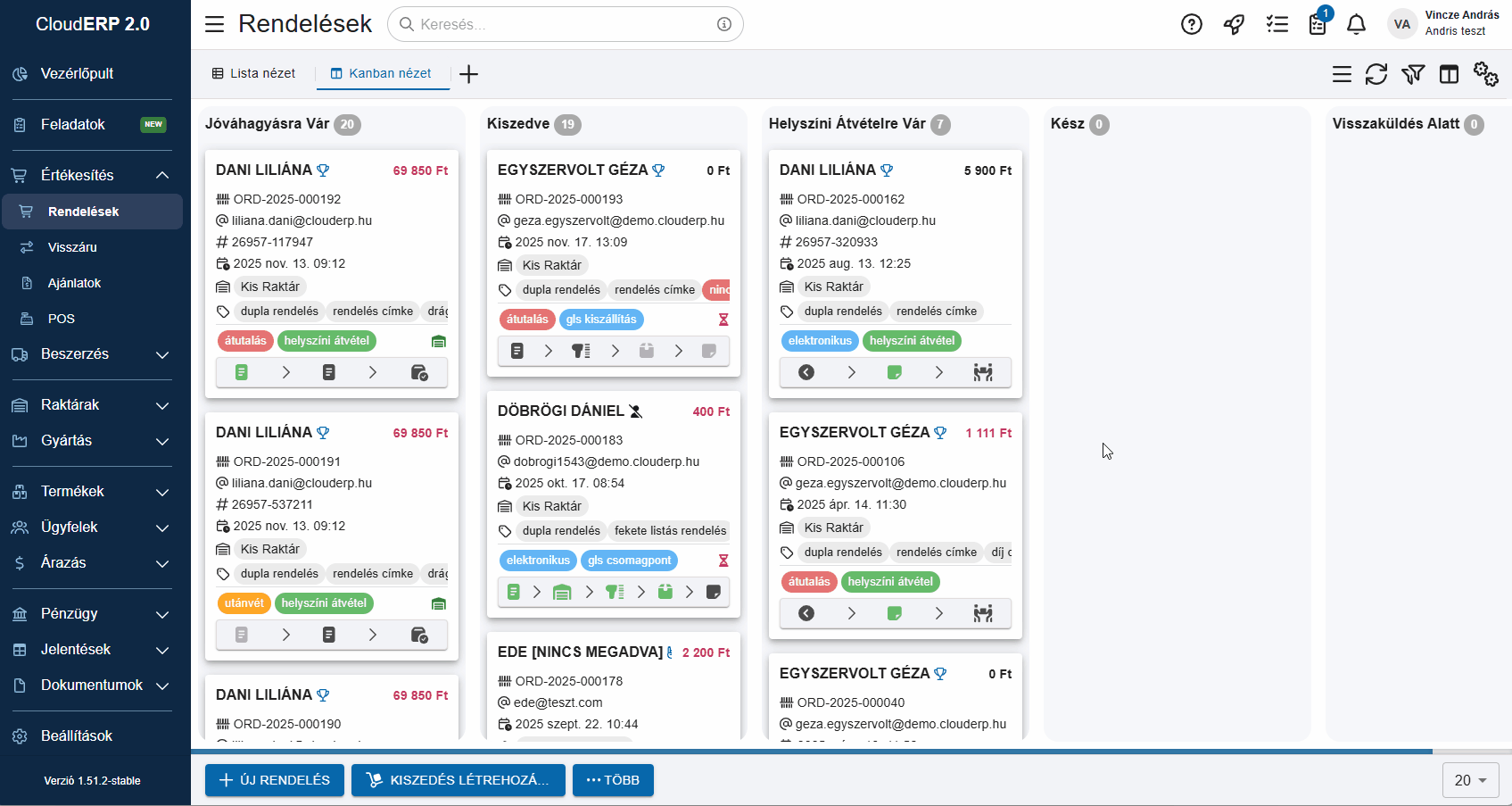
Task: Open the notifications bell
Action: click(x=1356, y=24)
